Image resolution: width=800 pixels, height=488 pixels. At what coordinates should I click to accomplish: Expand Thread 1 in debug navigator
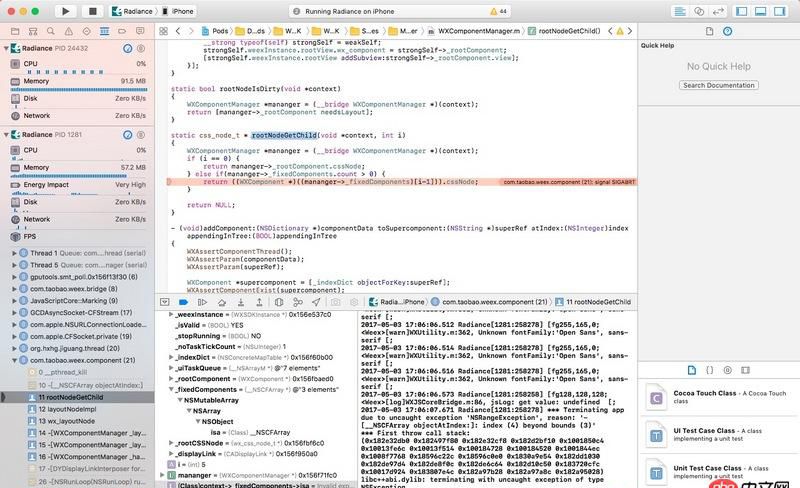[14, 253]
